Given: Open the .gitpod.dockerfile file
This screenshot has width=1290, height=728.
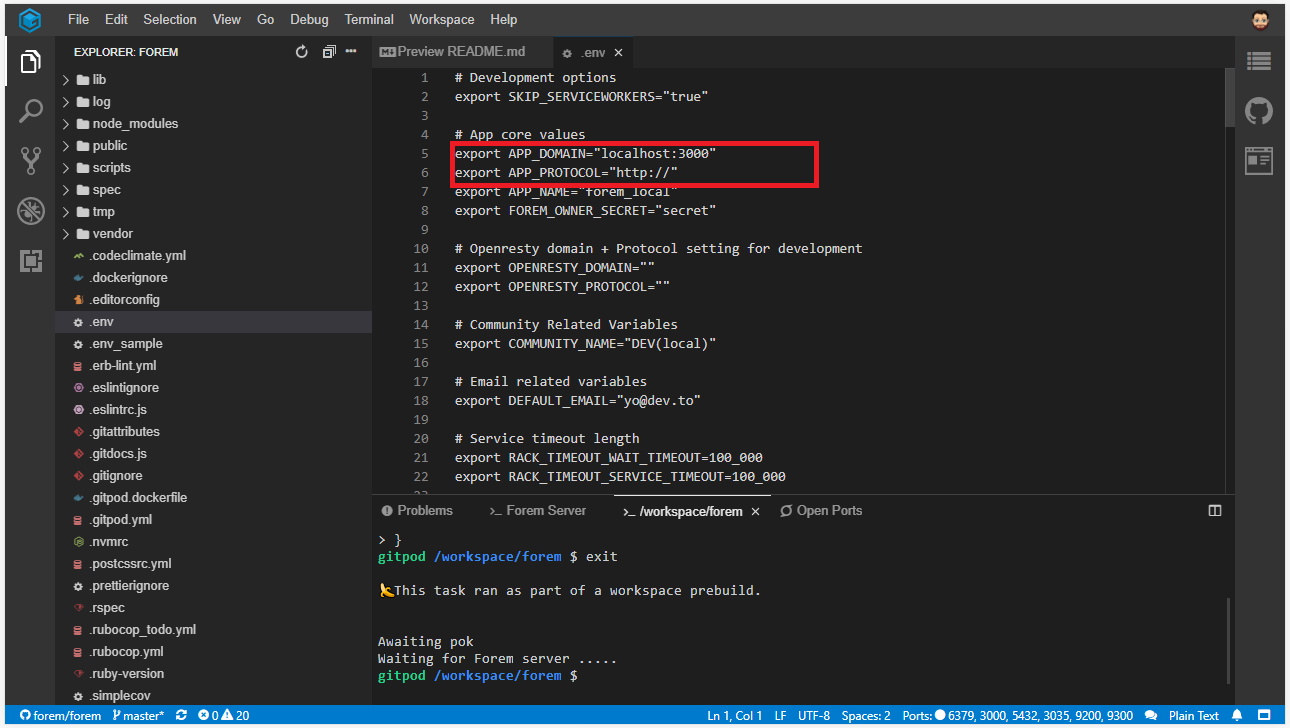Looking at the screenshot, I should click(213, 498).
